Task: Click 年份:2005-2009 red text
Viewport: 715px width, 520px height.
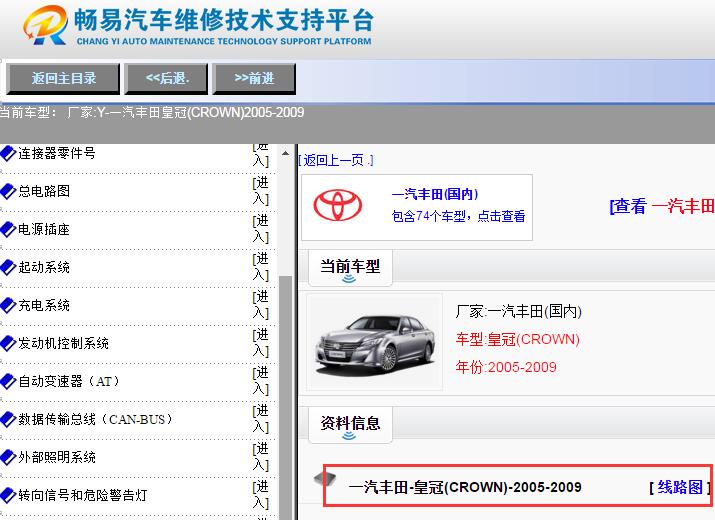Action: tap(506, 367)
